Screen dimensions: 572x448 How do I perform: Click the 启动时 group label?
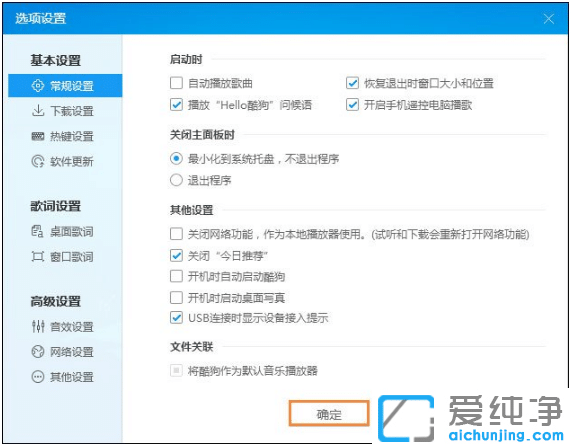tap(186, 59)
